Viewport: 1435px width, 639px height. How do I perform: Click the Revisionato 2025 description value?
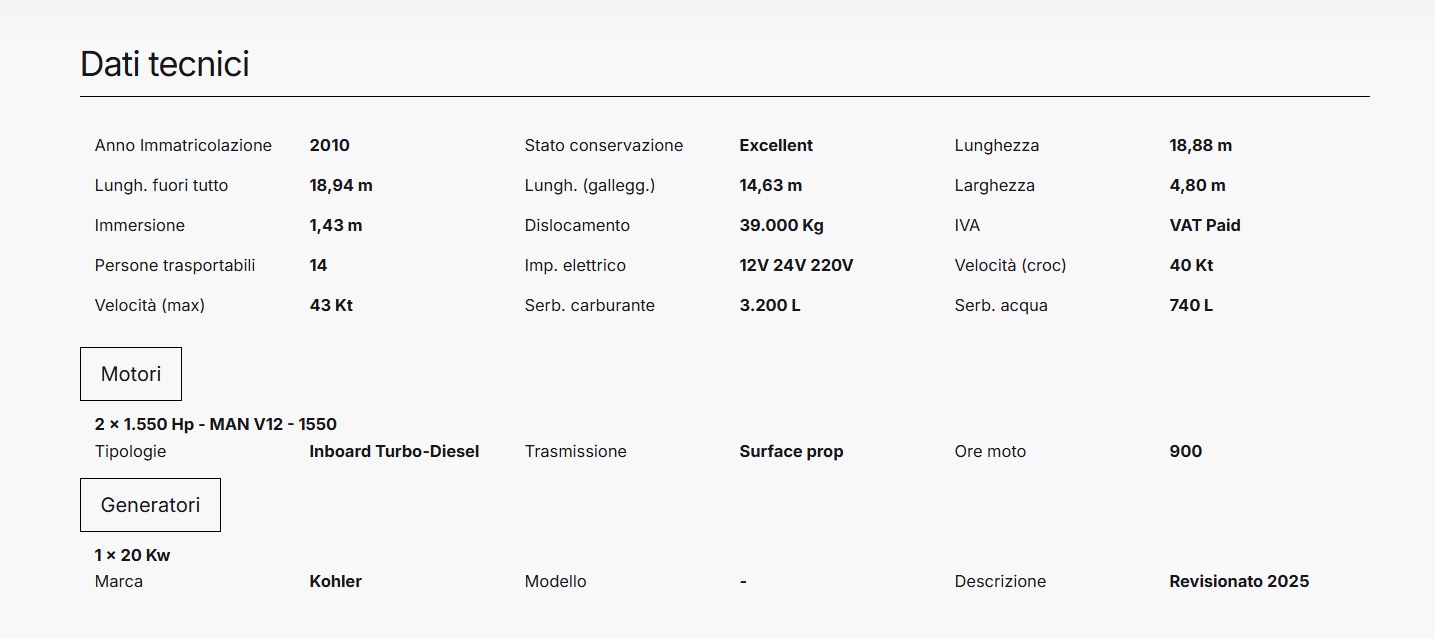click(x=1239, y=581)
